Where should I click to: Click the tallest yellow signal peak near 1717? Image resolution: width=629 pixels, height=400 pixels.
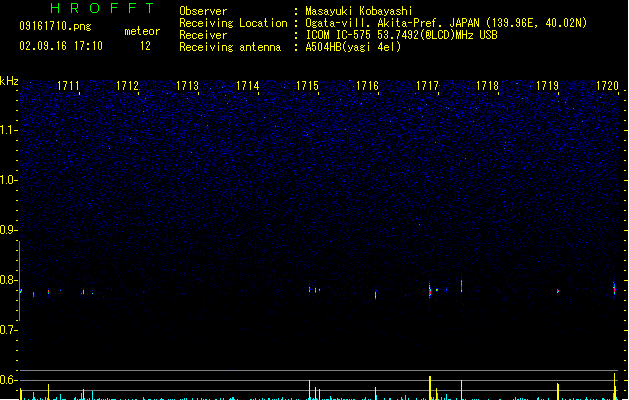[x=430, y=388]
